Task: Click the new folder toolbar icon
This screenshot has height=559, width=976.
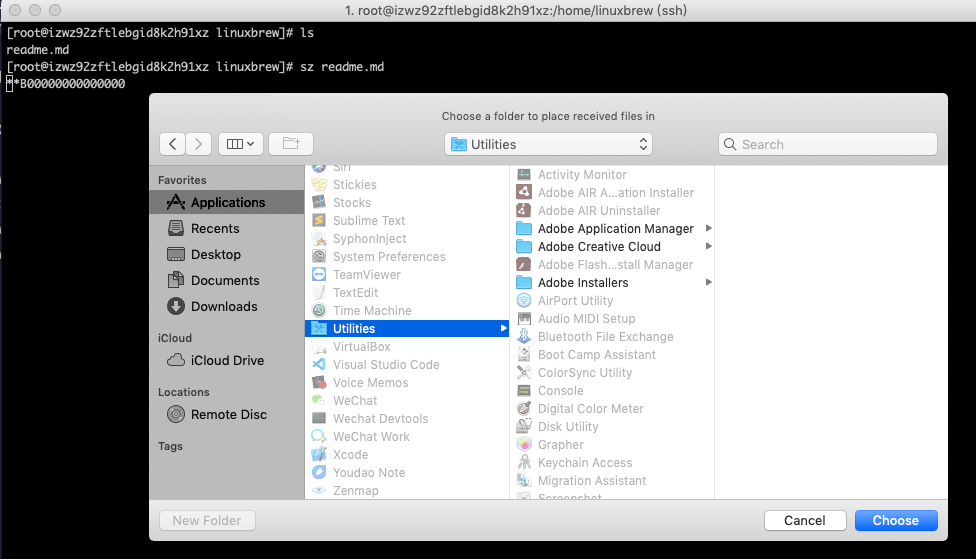Action: [291, 144]
